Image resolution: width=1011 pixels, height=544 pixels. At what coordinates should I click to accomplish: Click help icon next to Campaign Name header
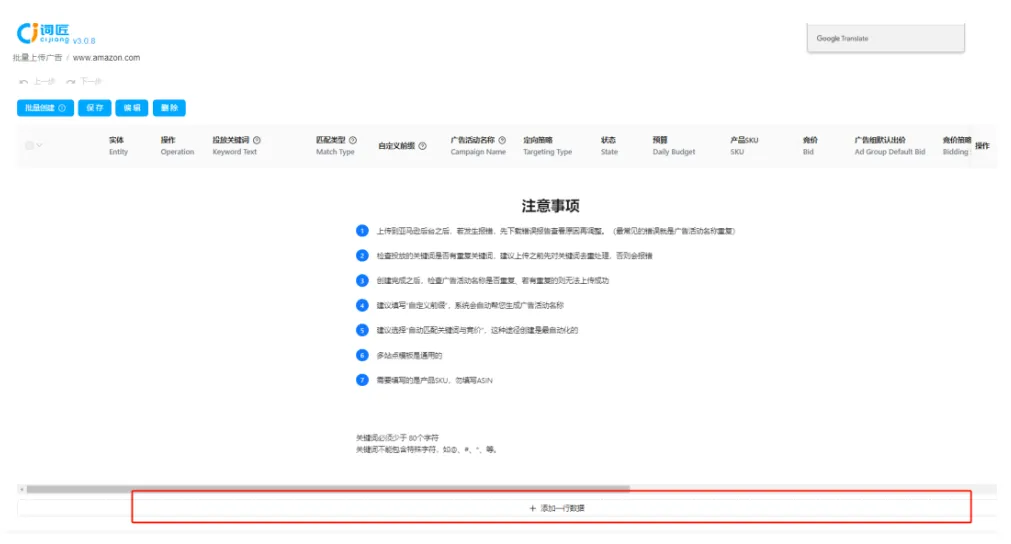coord(502,140)
